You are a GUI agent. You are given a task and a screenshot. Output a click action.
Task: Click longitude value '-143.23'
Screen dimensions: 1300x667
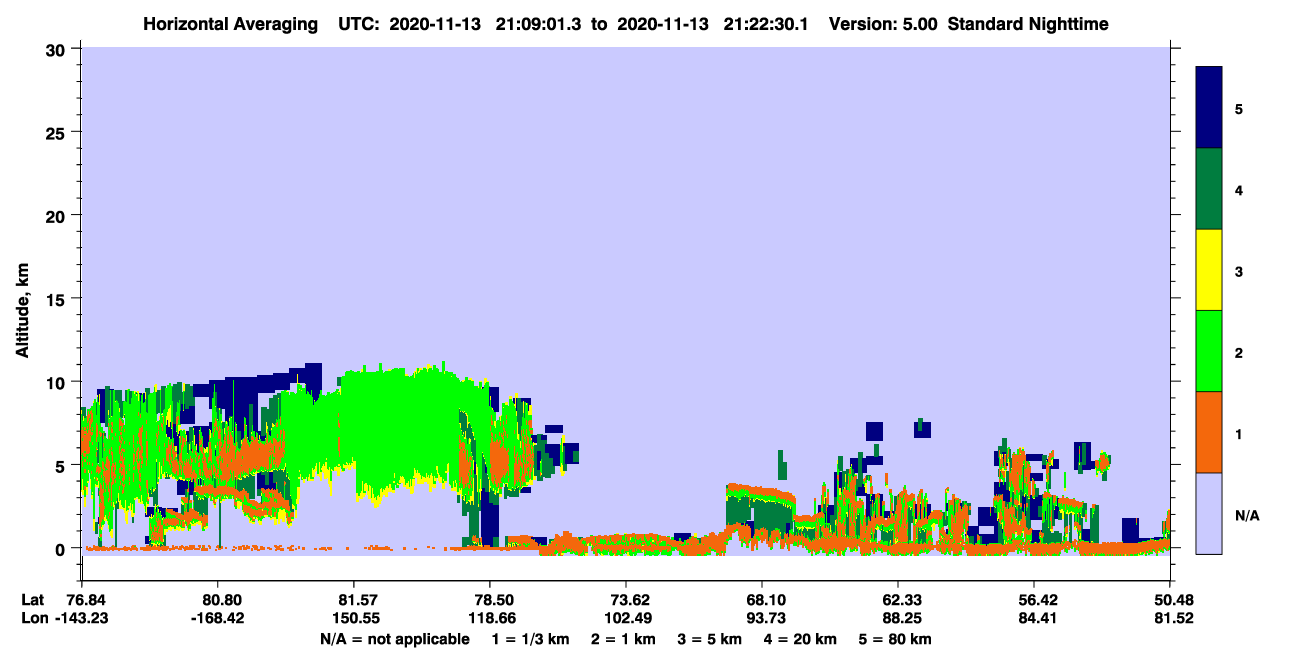(81, 618)
